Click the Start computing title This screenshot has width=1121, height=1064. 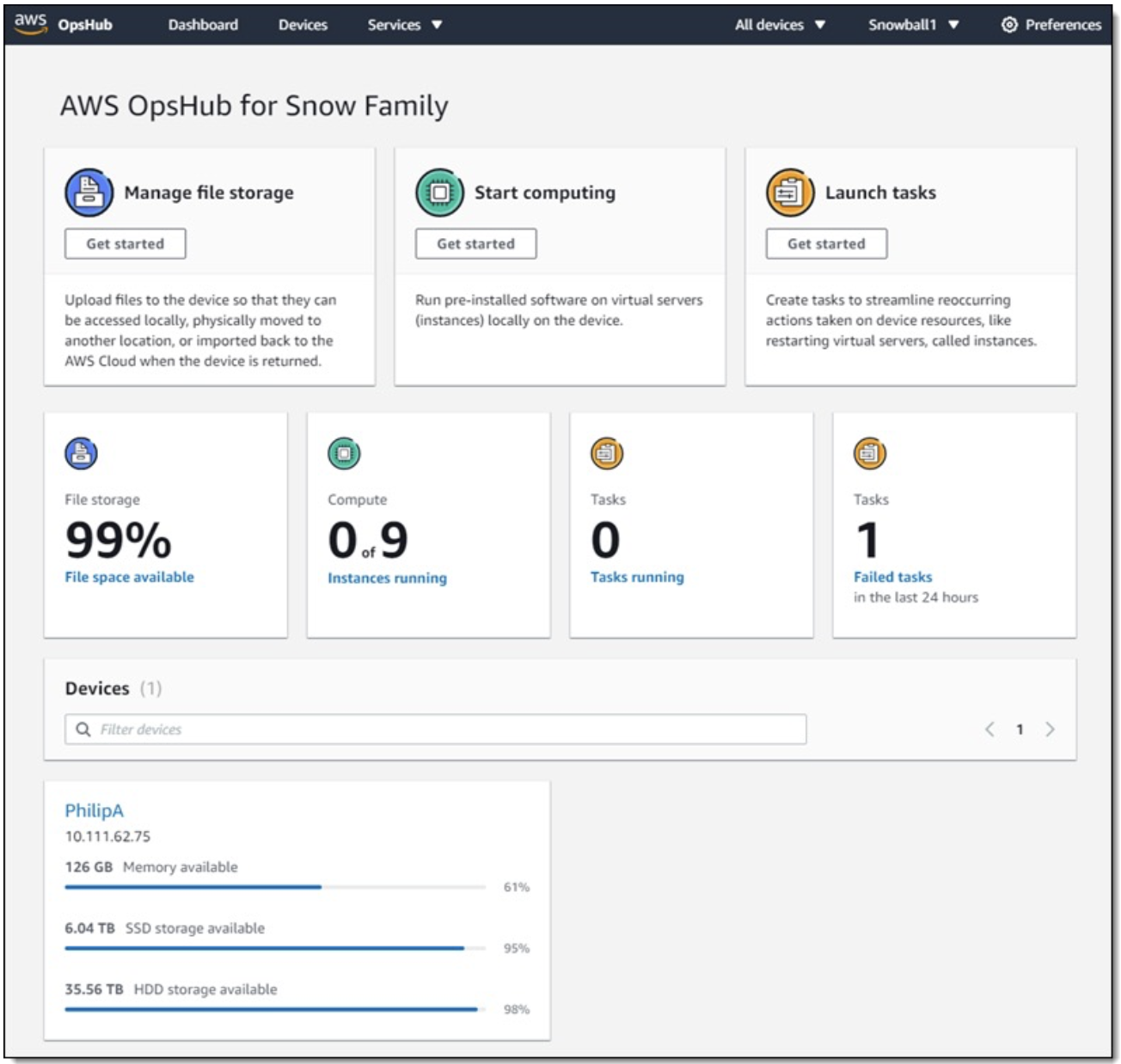545,193
